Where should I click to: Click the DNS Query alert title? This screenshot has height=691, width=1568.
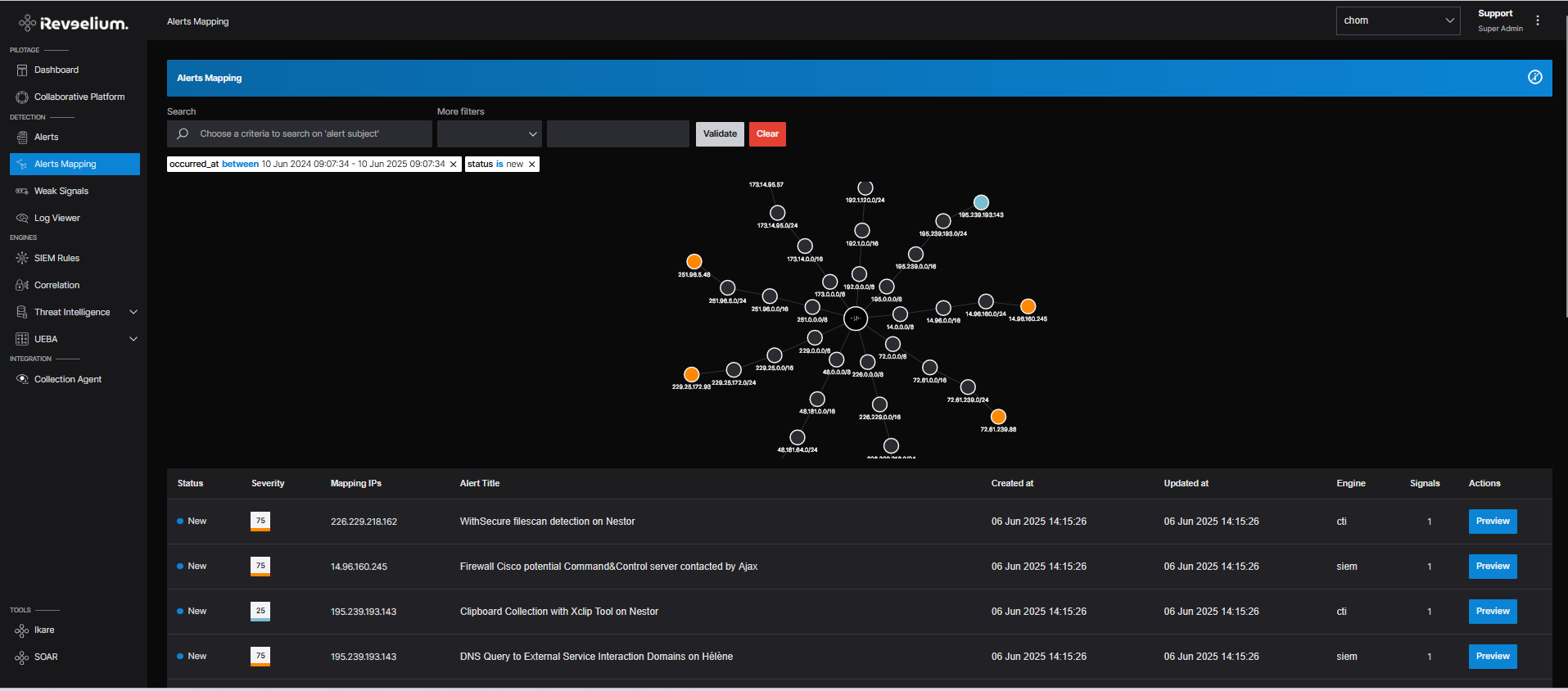click(x=596, y=657)
